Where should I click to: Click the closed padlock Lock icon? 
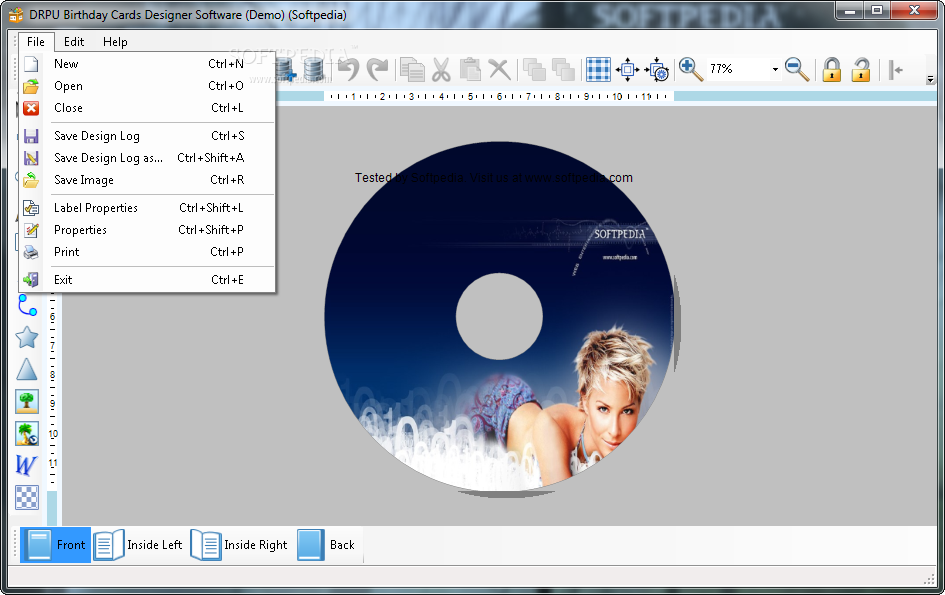(832, 69)
